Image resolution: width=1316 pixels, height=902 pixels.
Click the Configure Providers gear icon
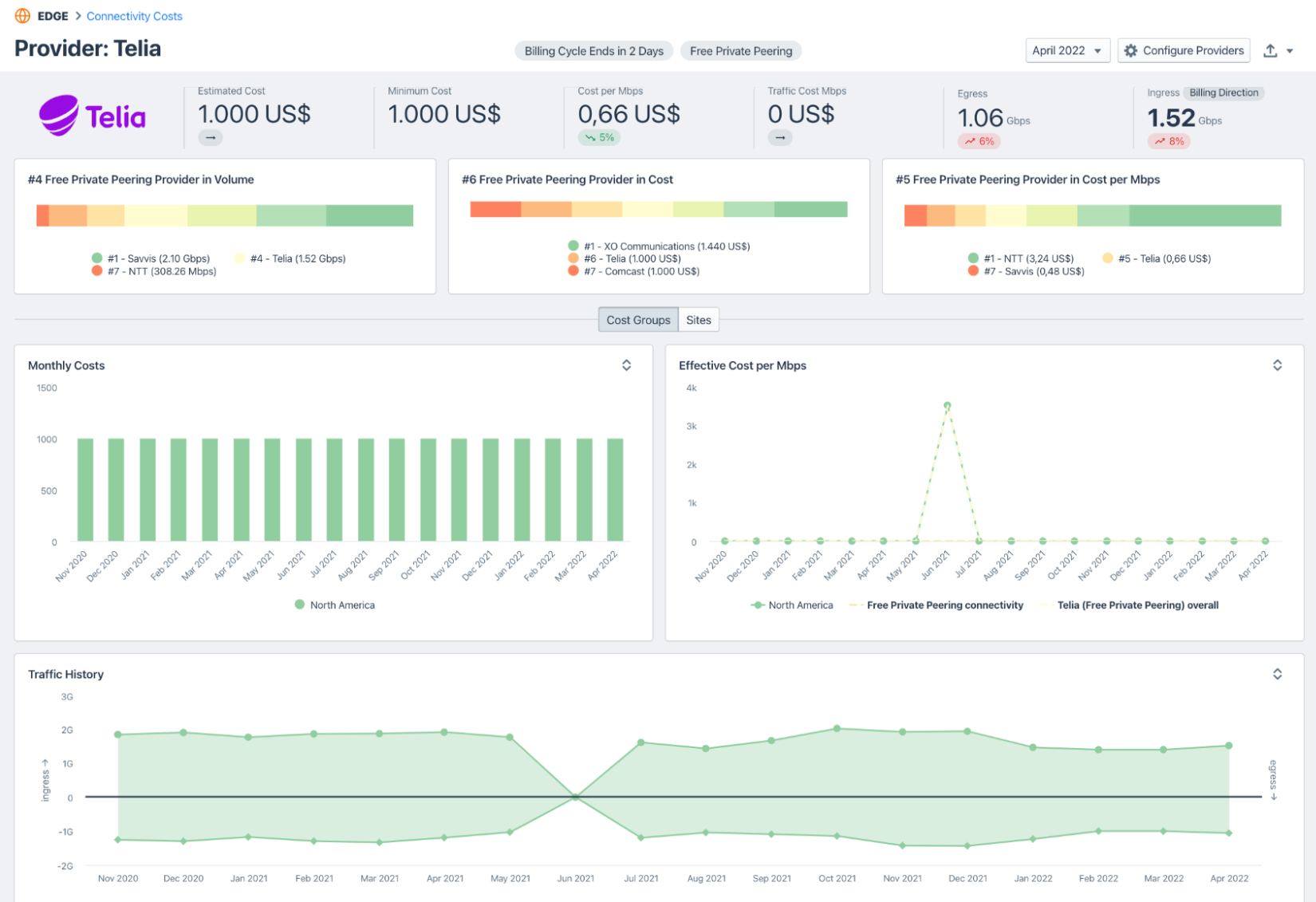pyautogui.click(x=1131, y=50)
